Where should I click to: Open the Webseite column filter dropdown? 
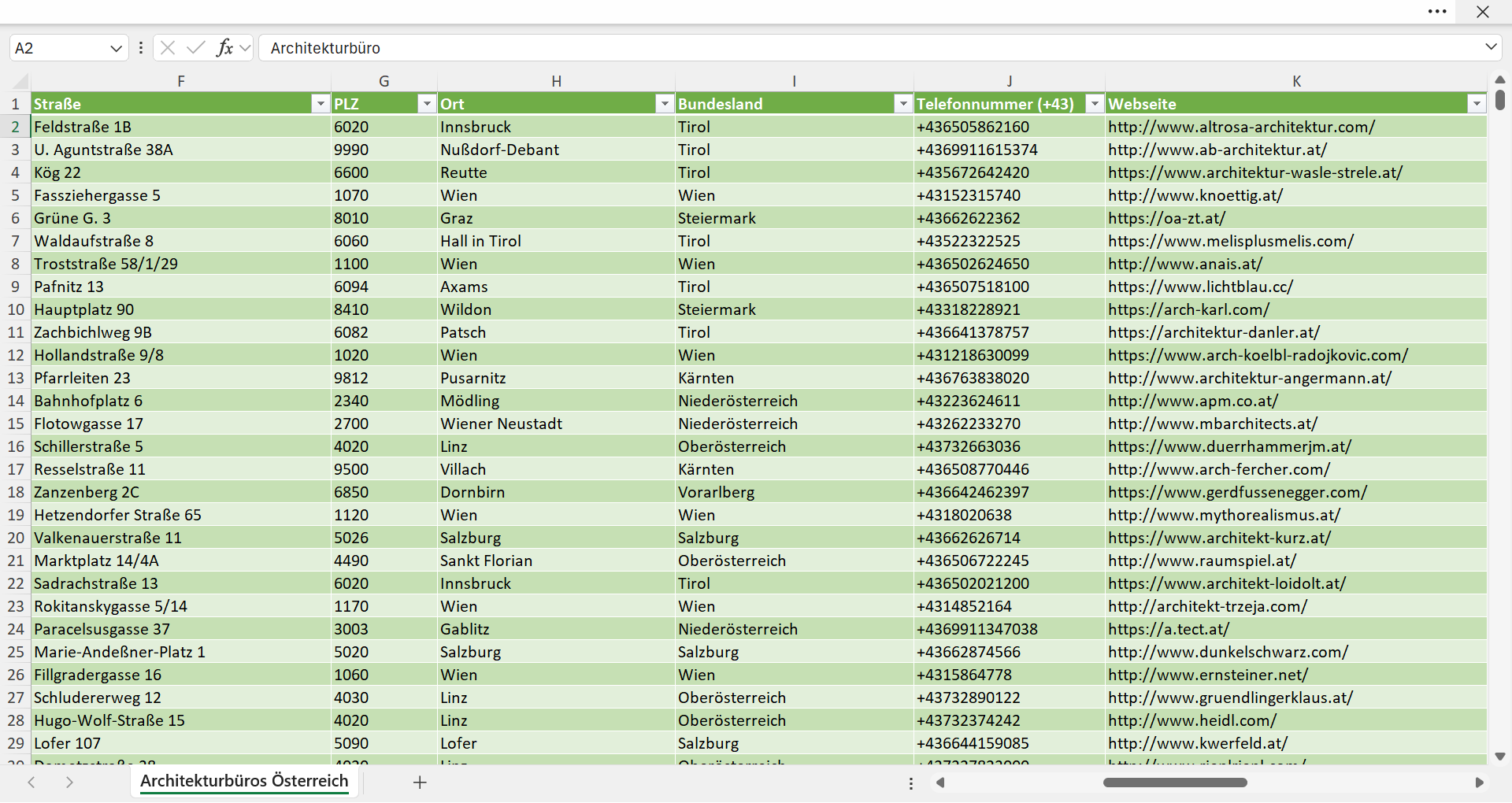[x=1477, y=104]
